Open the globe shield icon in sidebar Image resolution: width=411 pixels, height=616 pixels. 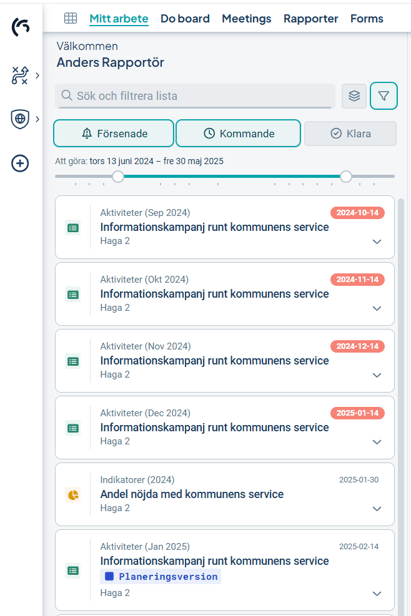(x=20, y=119)
